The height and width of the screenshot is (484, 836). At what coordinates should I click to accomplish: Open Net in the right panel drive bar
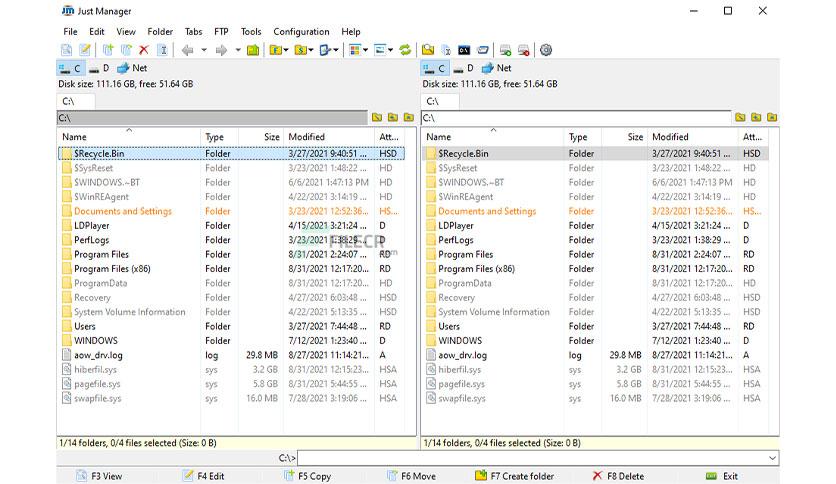coord(496,68)
